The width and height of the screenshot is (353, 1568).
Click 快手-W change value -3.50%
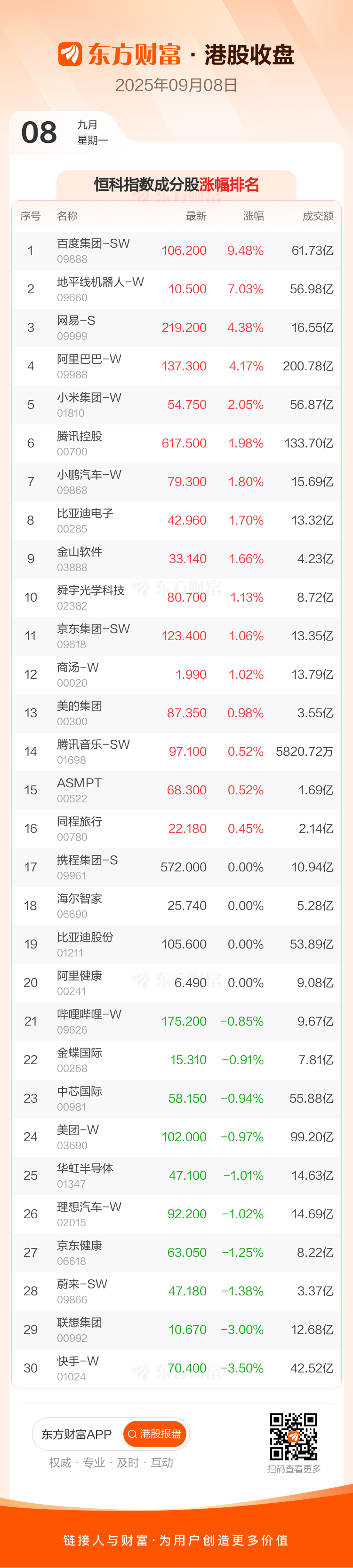242,1368
